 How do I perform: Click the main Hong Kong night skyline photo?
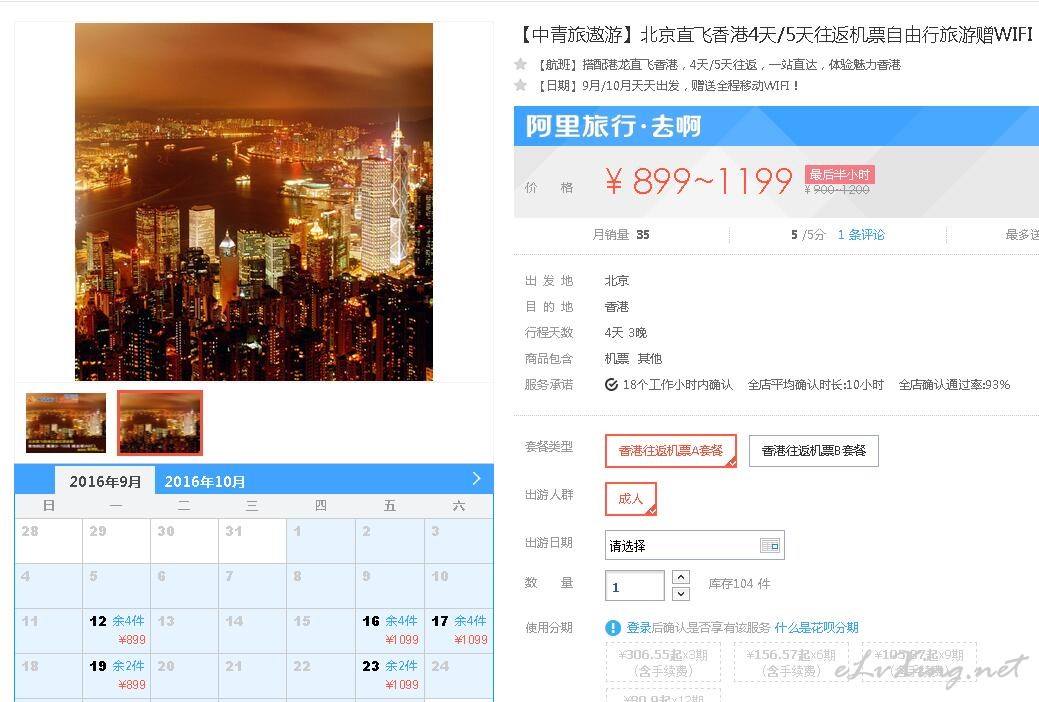click(254, 202)
